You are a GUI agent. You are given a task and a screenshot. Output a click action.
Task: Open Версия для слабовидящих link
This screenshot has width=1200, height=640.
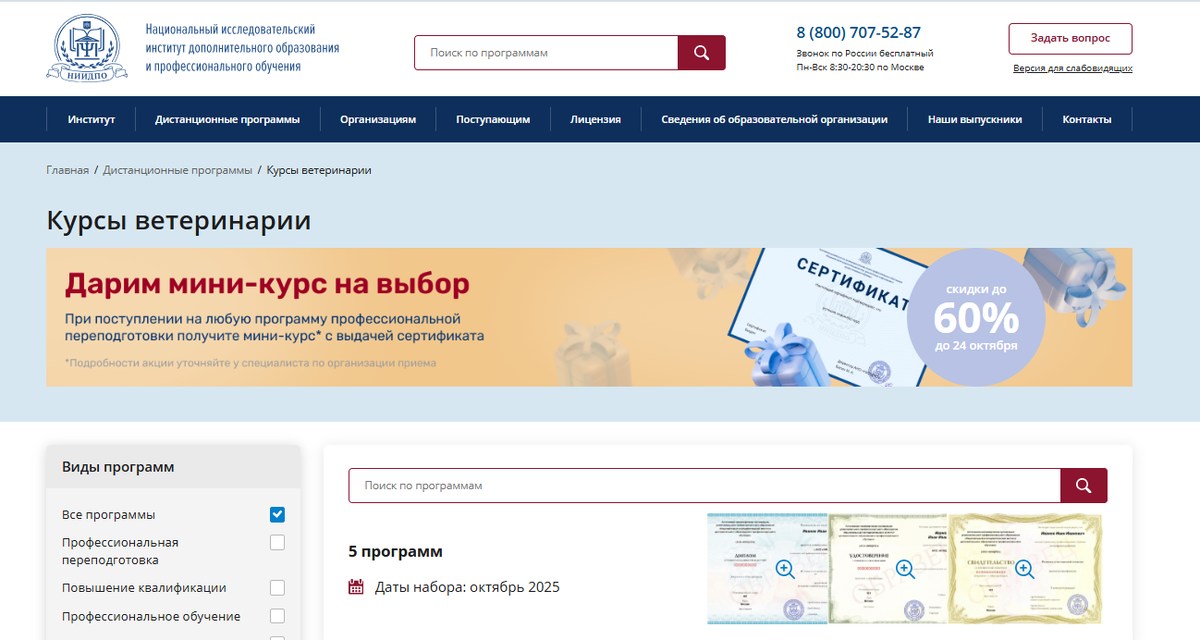(x=1073, y=69)
